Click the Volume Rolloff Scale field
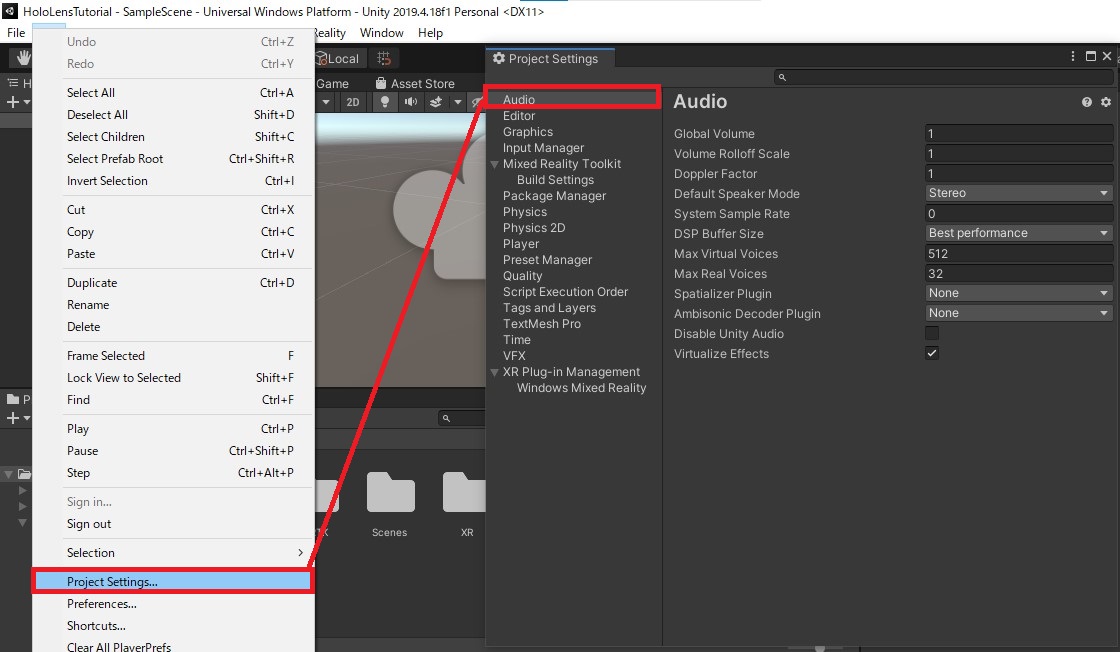 (1019, 154)
